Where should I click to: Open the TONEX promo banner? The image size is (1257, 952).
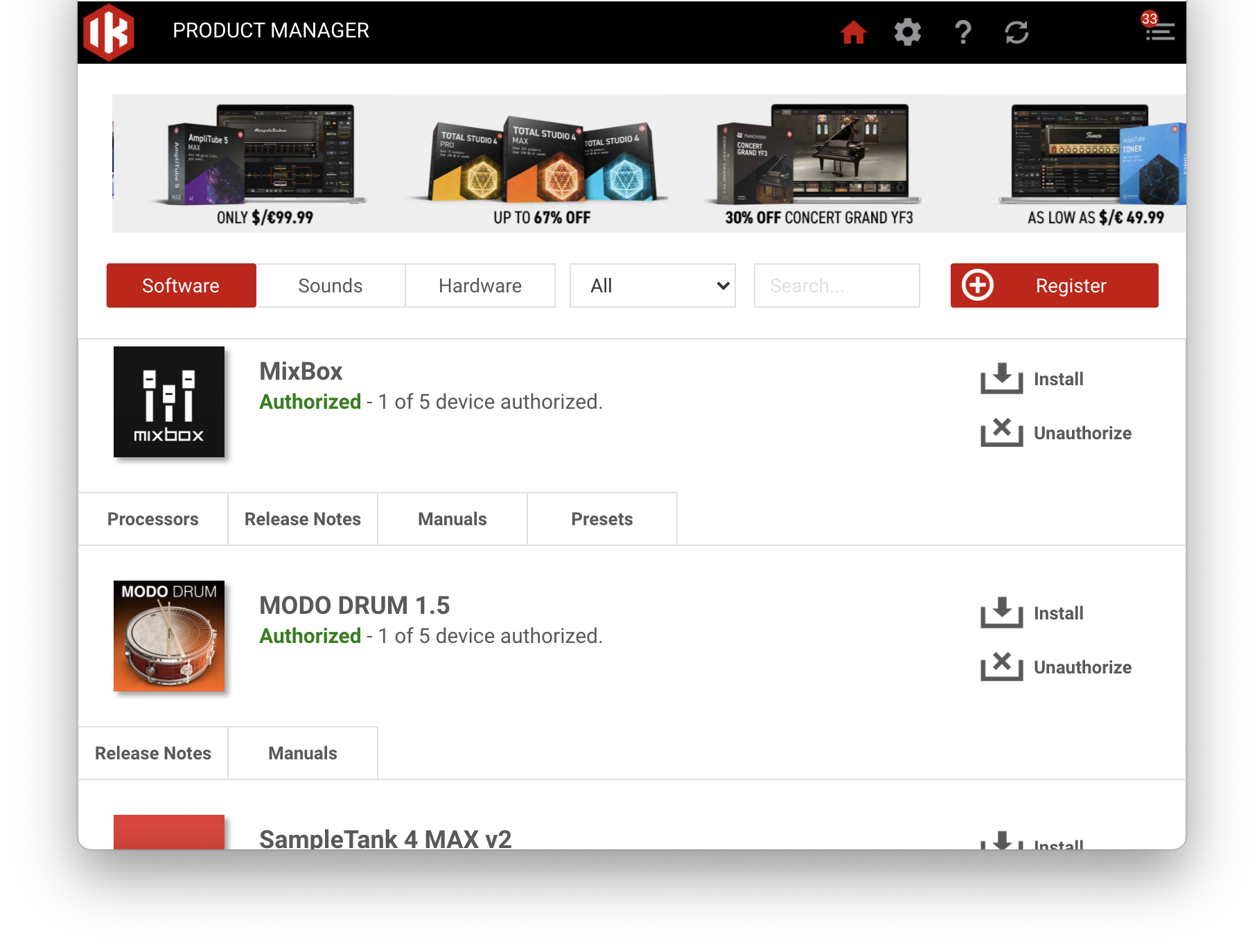click(x=1066, y=164)
